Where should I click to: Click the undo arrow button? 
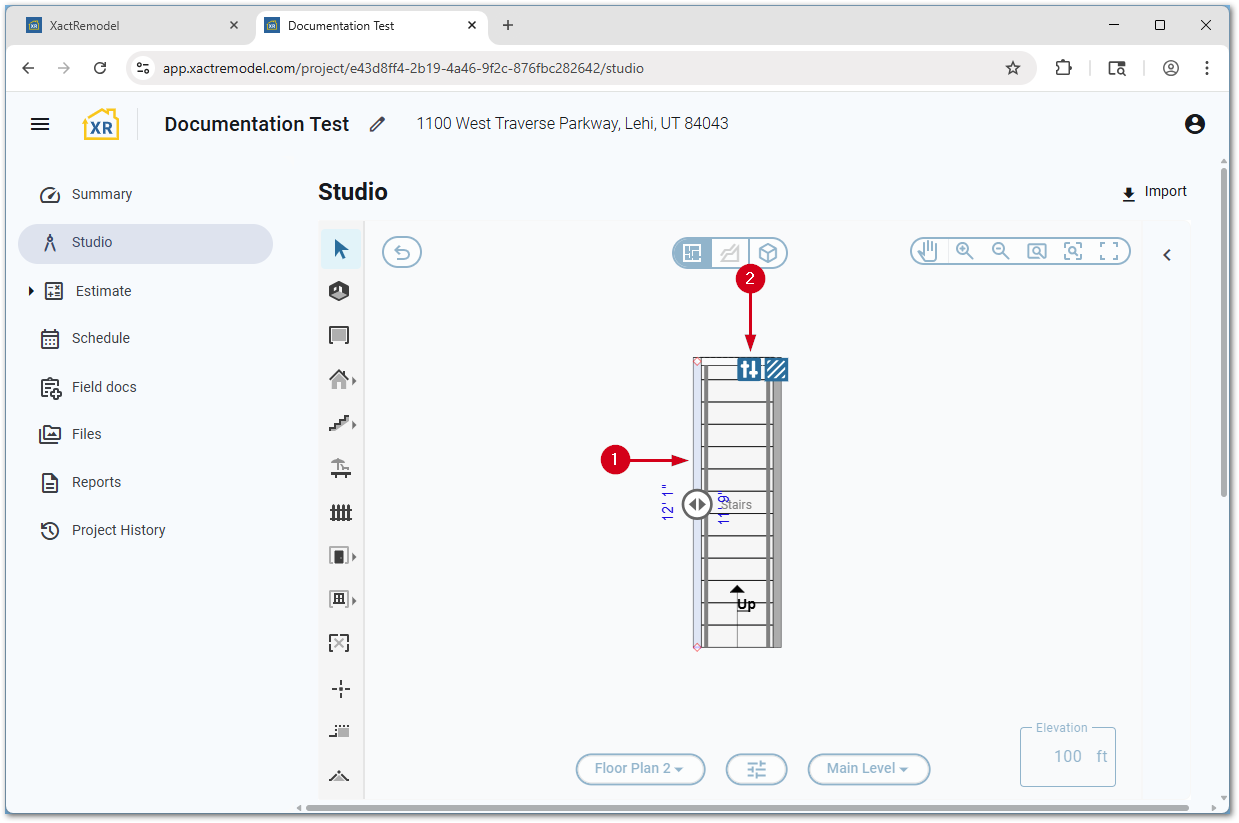point(402,252)
